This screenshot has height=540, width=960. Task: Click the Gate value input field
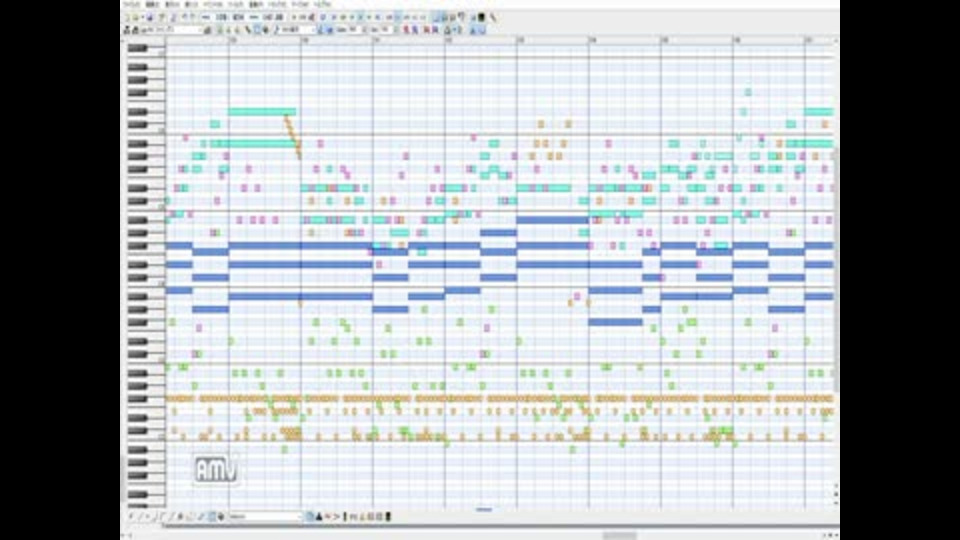[354, 29]
